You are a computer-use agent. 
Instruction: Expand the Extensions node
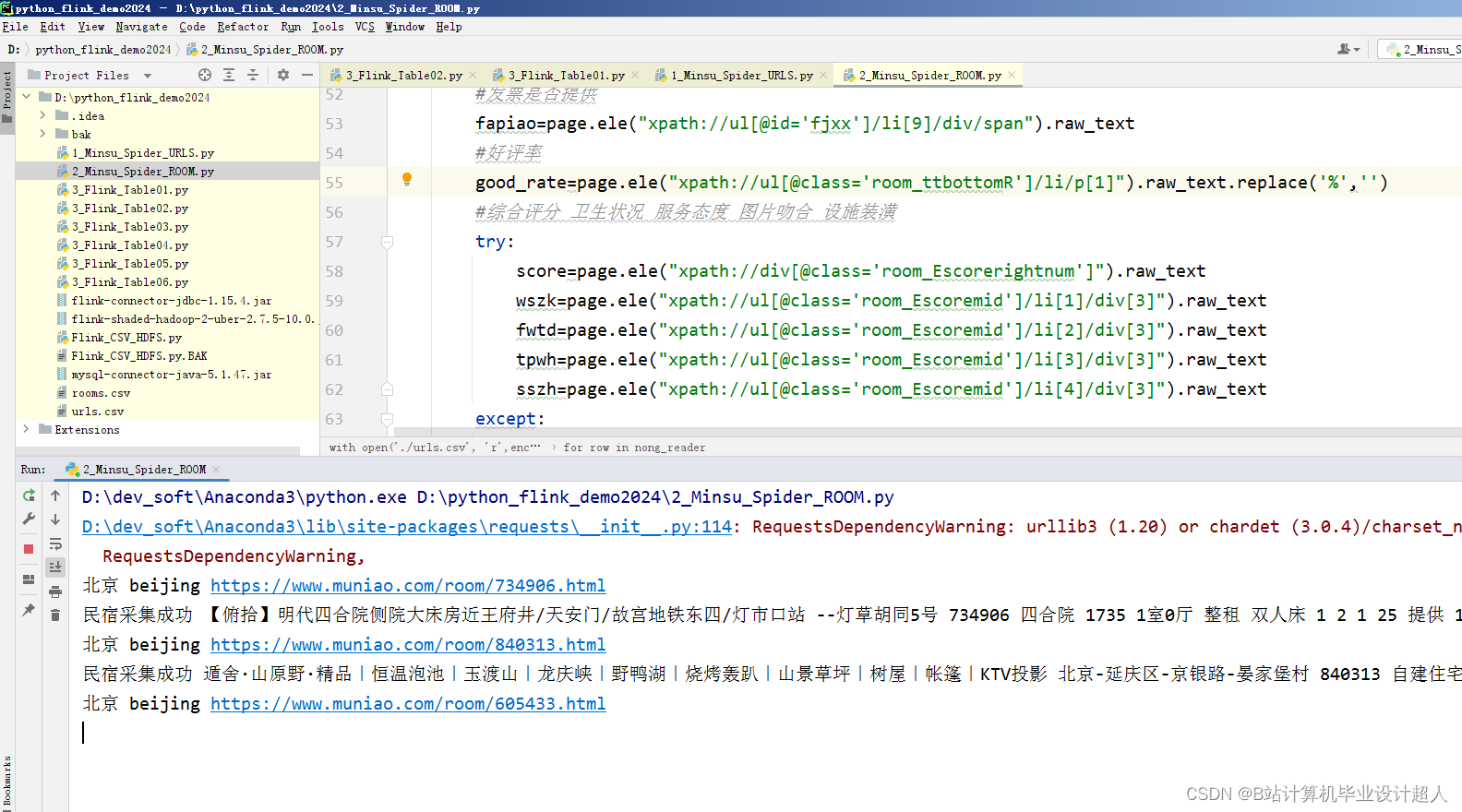[26, 429]
